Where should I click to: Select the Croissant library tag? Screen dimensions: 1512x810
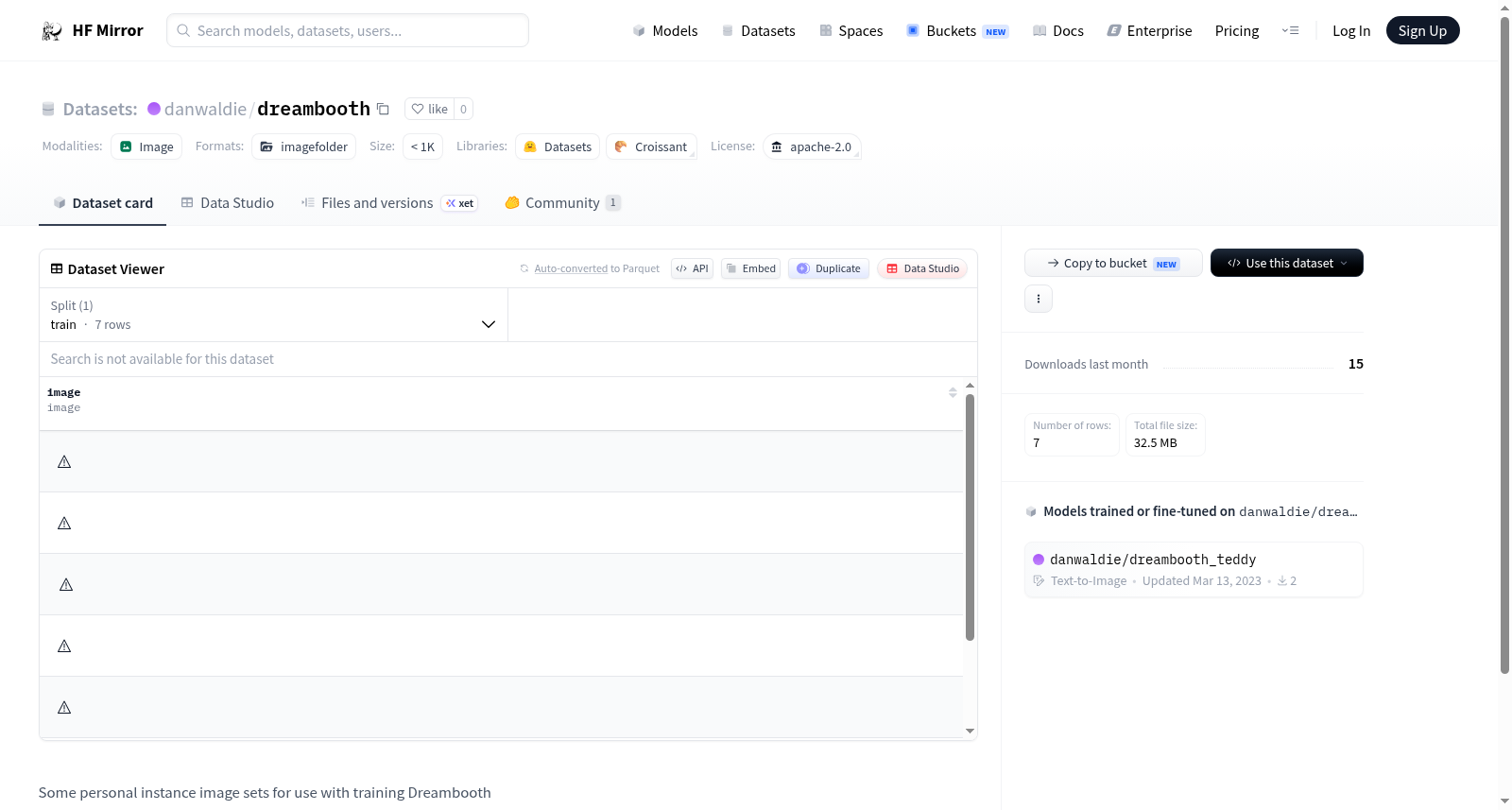651,146
